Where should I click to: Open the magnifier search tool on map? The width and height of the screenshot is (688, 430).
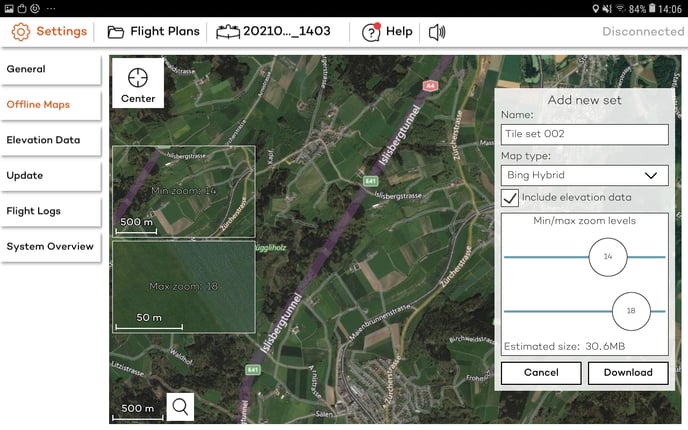point(180,406)
